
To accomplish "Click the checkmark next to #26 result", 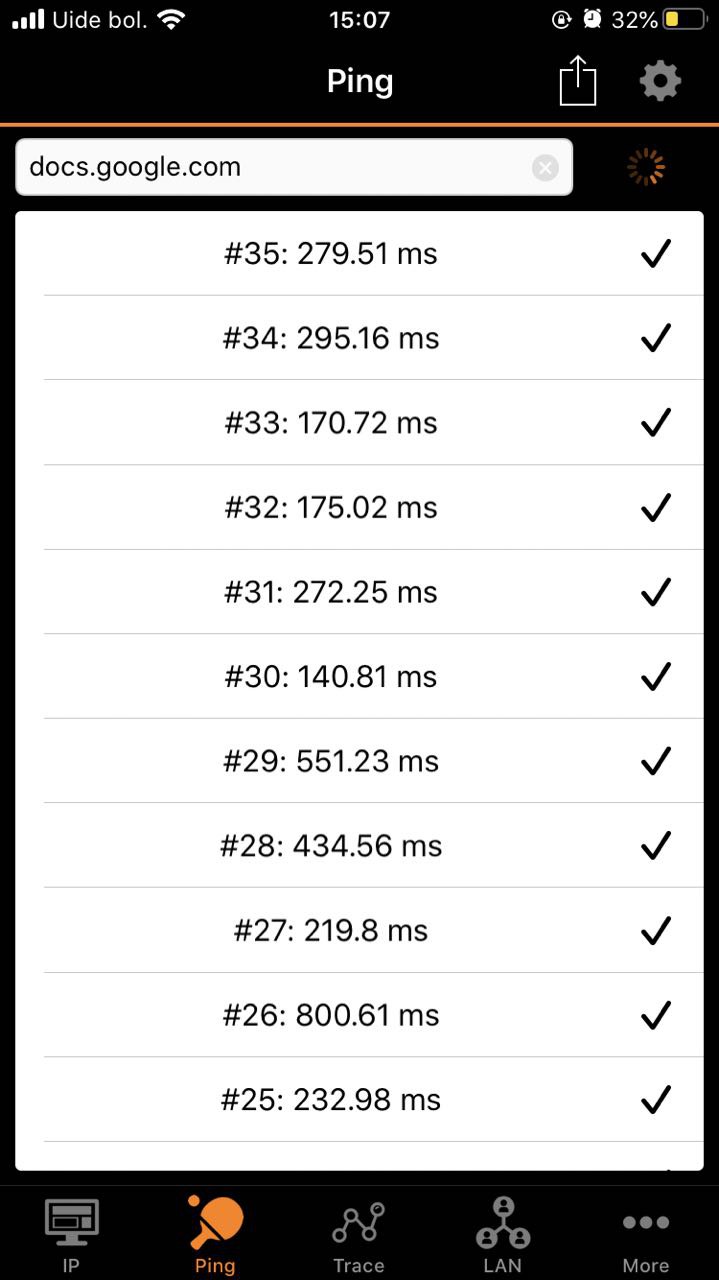I will pyautogui.click(x=655, y=1015).
